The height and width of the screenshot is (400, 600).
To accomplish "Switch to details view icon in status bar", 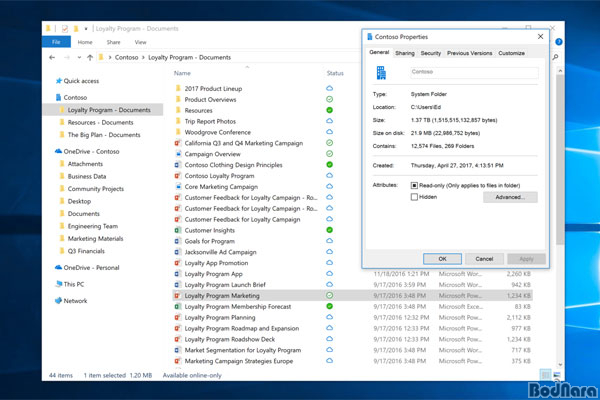I will pyautogui.click(x=545, y=374).
